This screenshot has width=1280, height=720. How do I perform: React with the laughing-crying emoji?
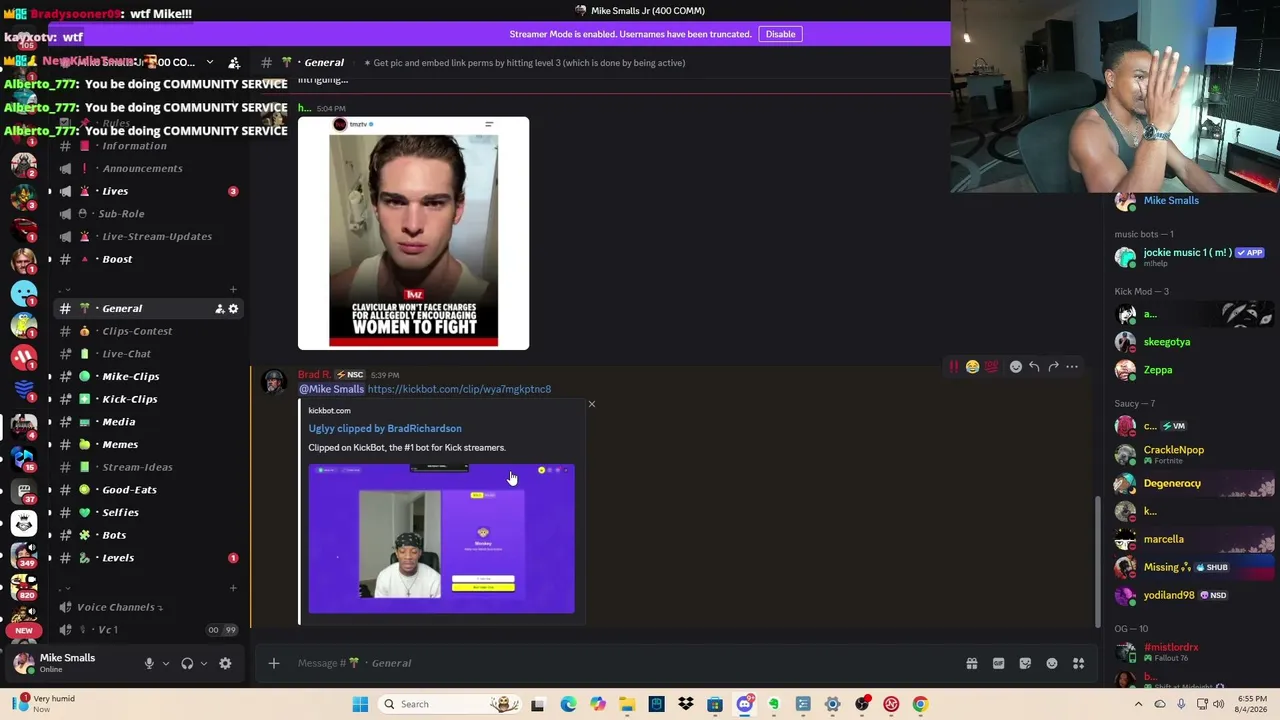[x=972, y=367]
